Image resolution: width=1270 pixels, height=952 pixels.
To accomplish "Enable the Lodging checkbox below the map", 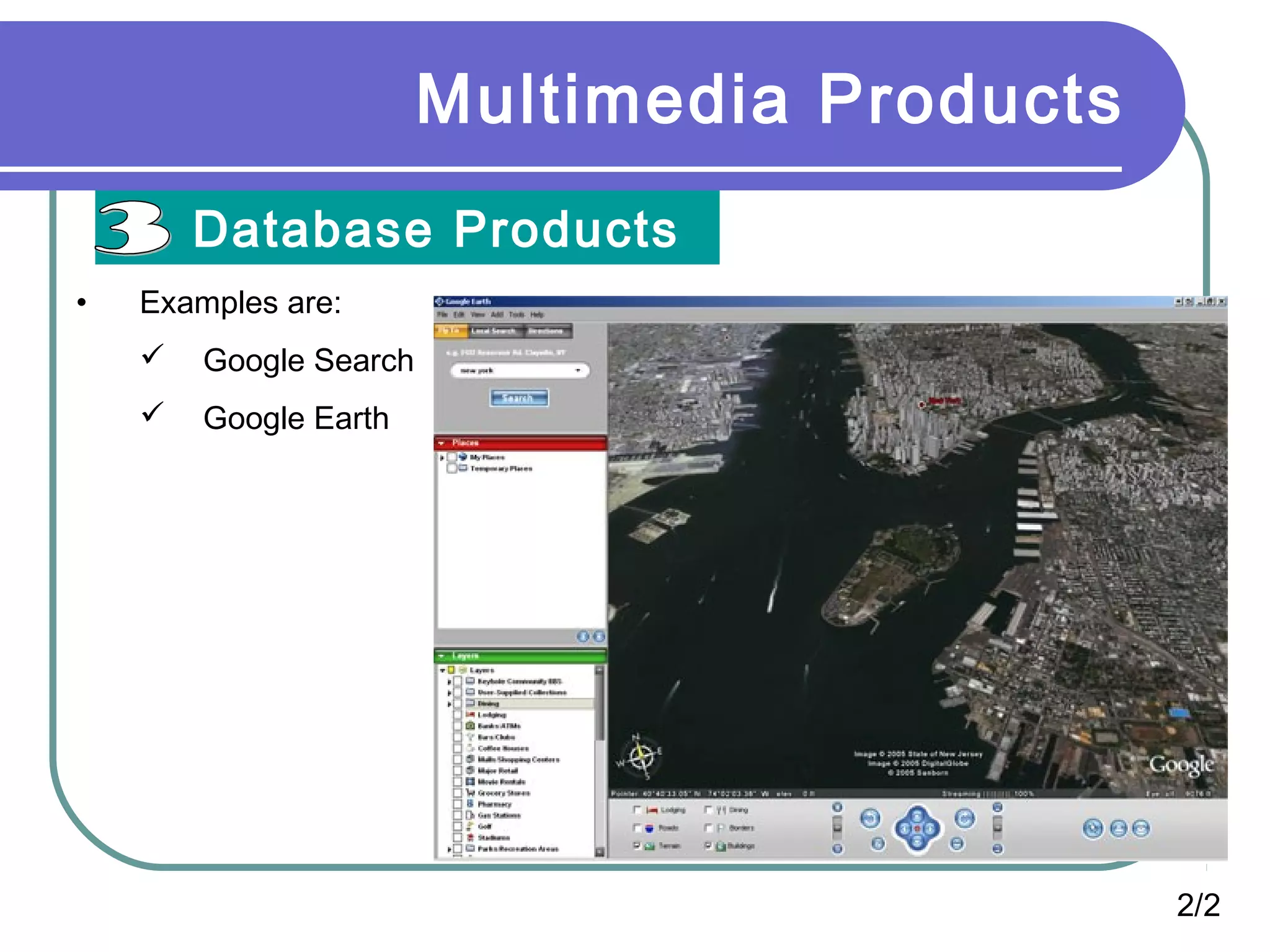I will tap(637, 810).
